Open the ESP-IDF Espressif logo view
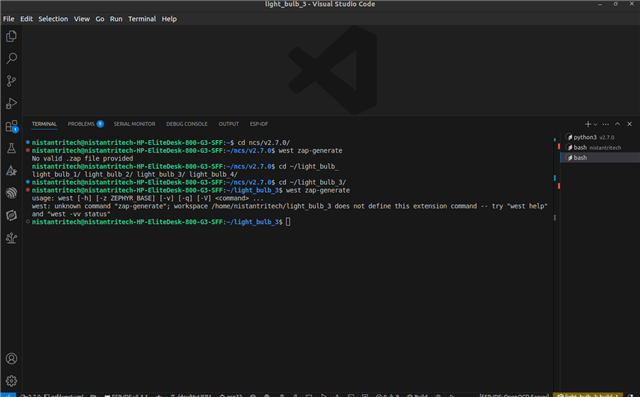 (x=11, y=193)
